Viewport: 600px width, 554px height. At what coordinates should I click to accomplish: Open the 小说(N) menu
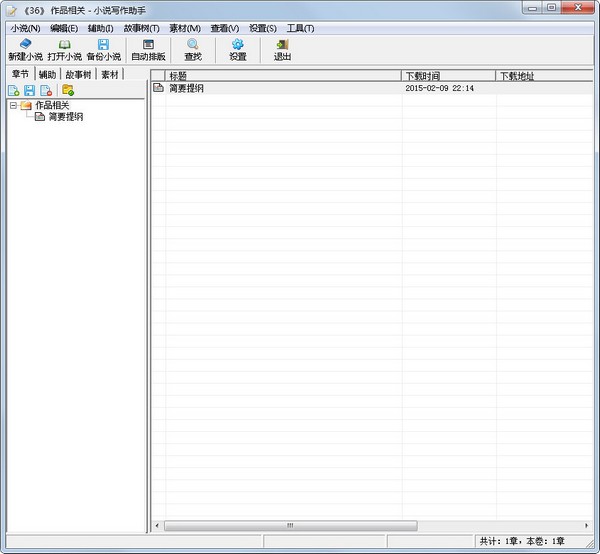[x=25, y=28]
